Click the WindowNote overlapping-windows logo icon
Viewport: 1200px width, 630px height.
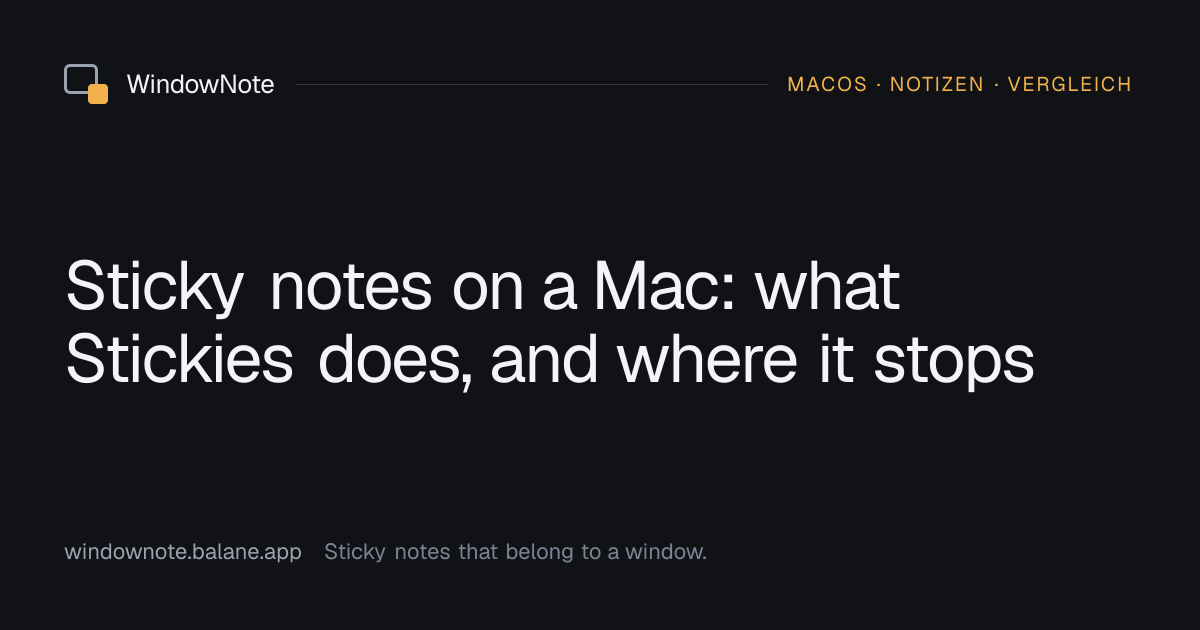click(x=86, y=84)
